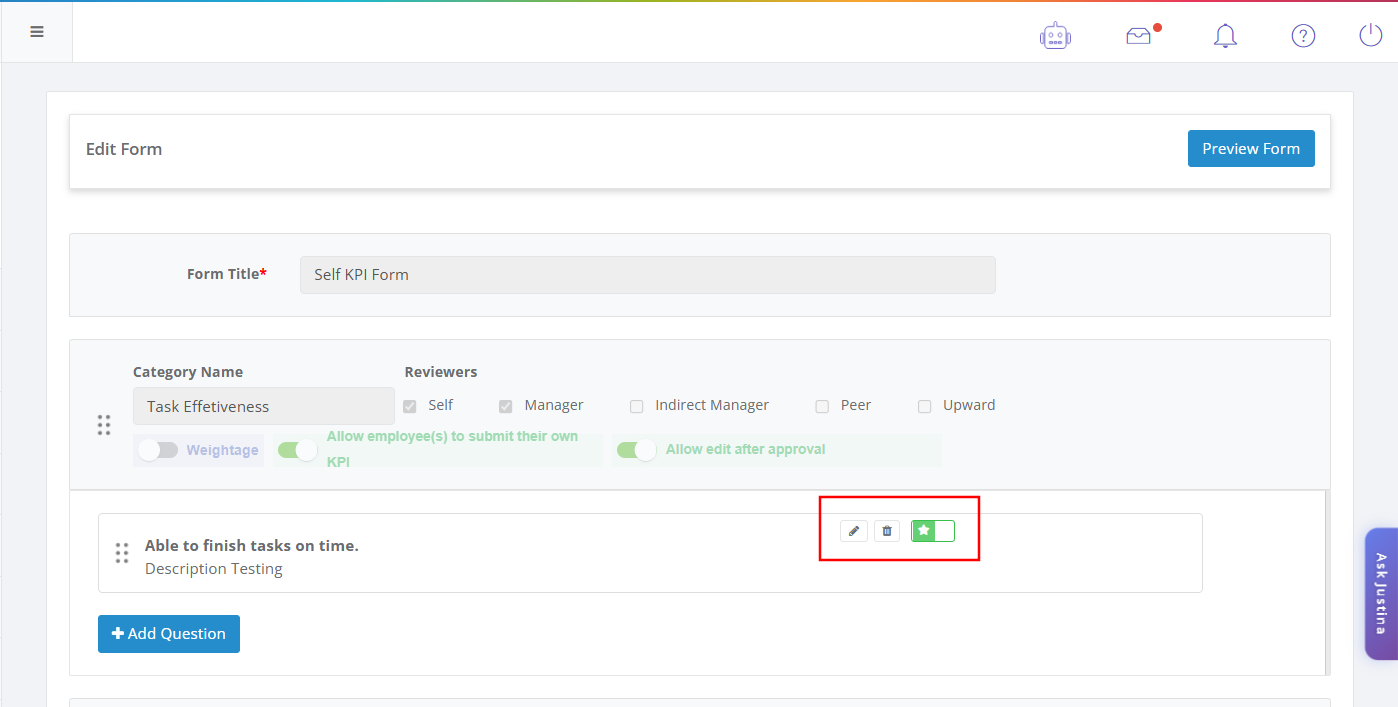The height and width of the screenshot is (707, 1398).
Task: Toggle the Weightage switch
Action: (158, 450)
